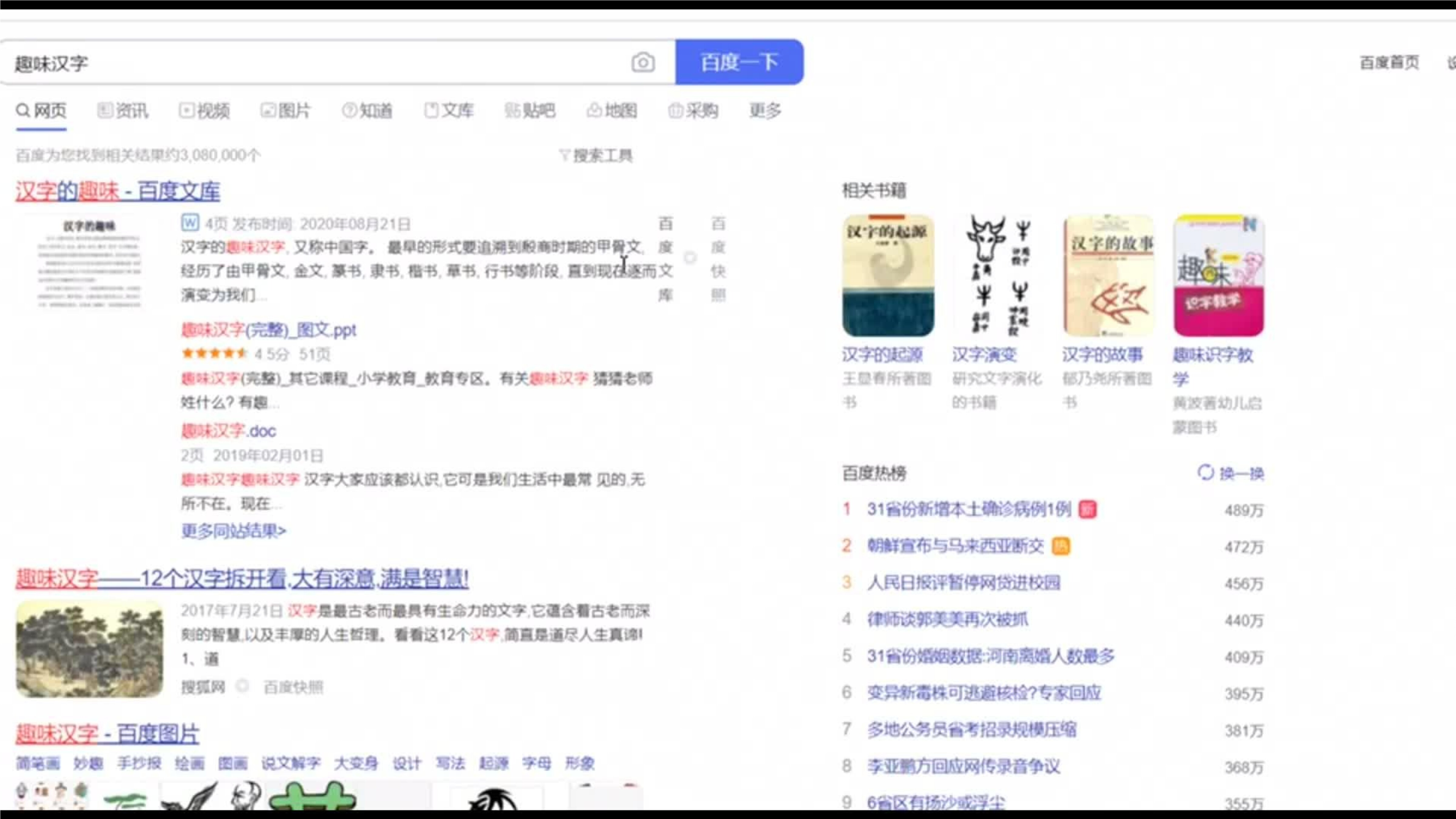The height and width of the screenshot is (819, 1456).
Task: Select the 字母 image tag
Action: coord(537,763)
